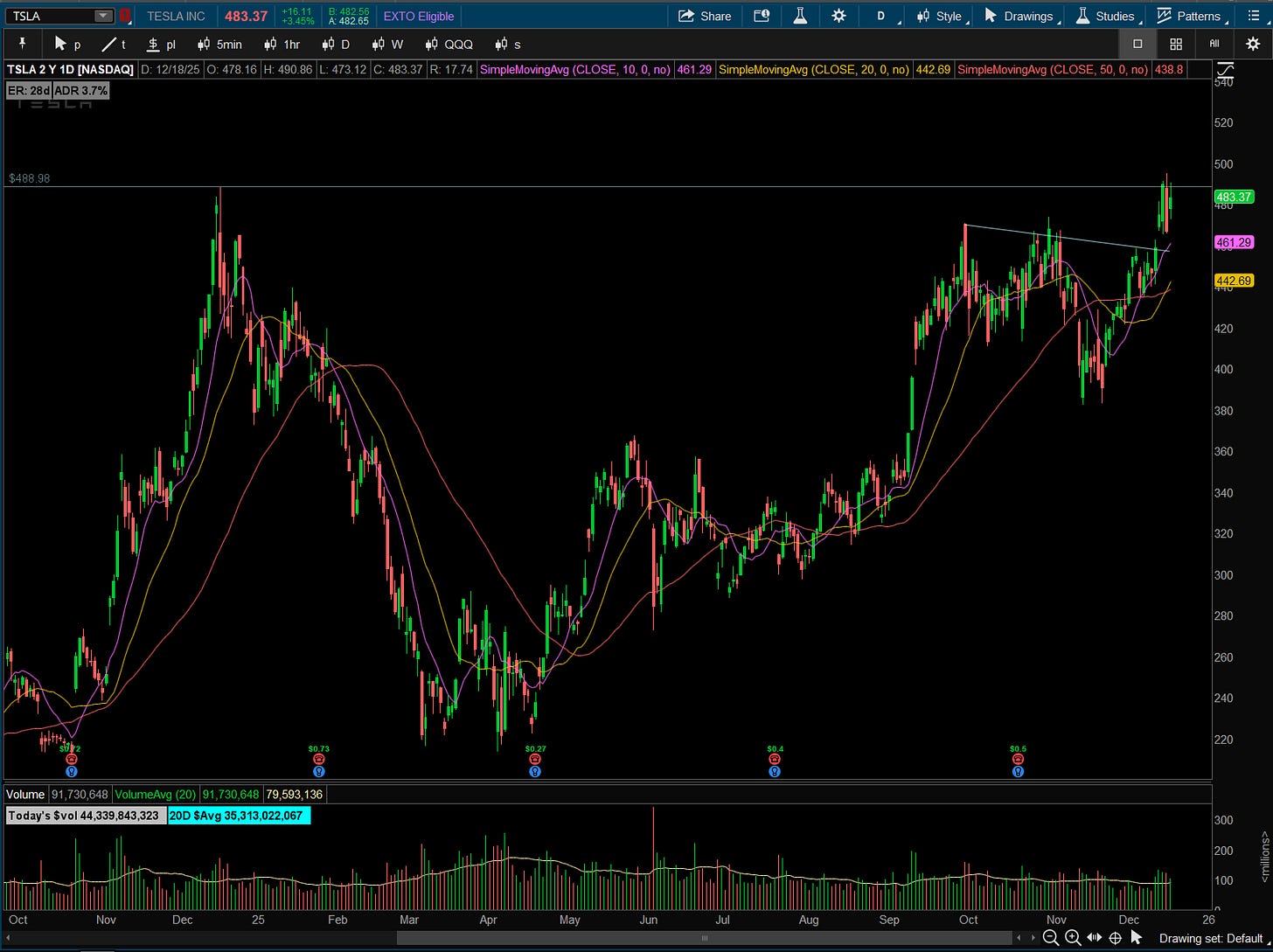Open the list menu icon at top right

pyautogui.click(x=1253, y=16)
